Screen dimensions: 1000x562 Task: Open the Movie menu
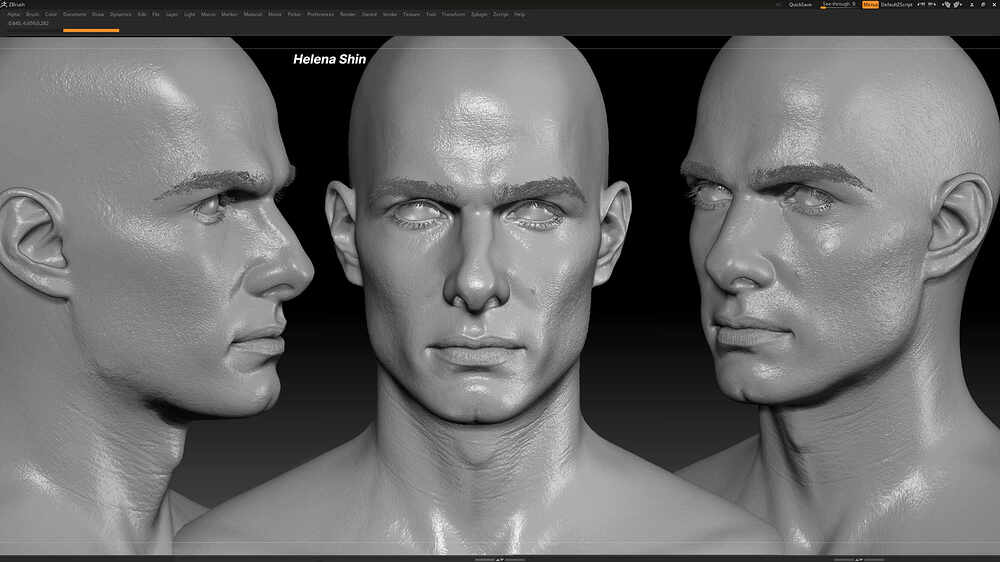click(x=275, y=14)
